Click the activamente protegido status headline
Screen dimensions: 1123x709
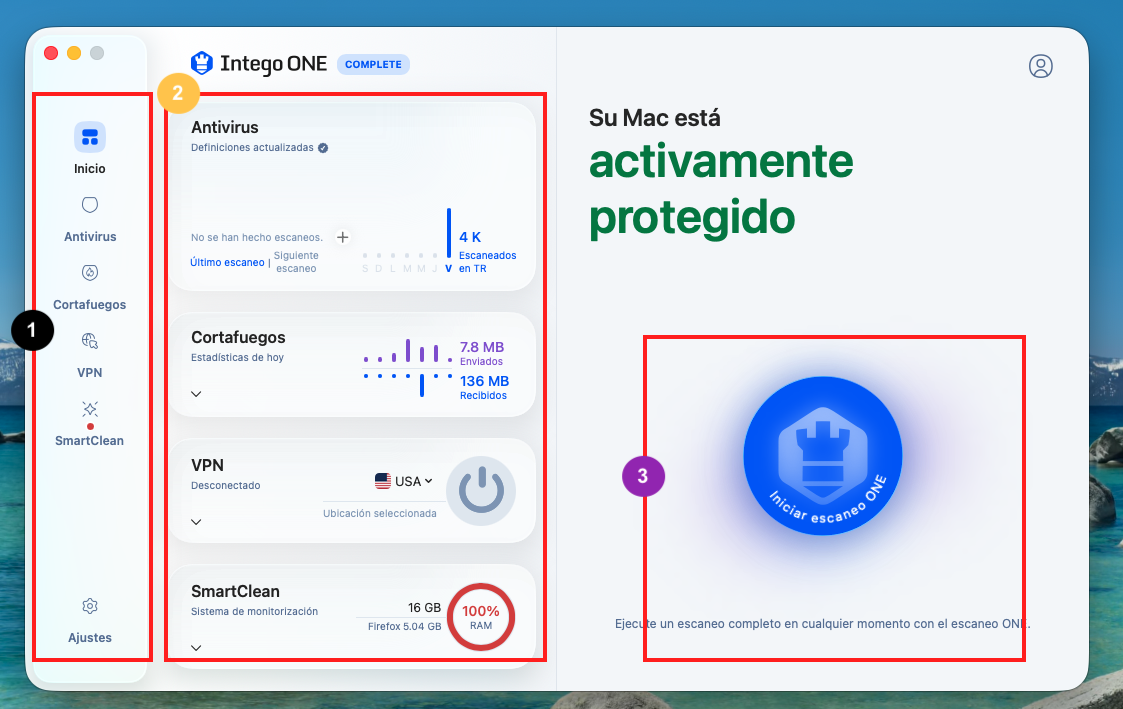click(721, 189)
